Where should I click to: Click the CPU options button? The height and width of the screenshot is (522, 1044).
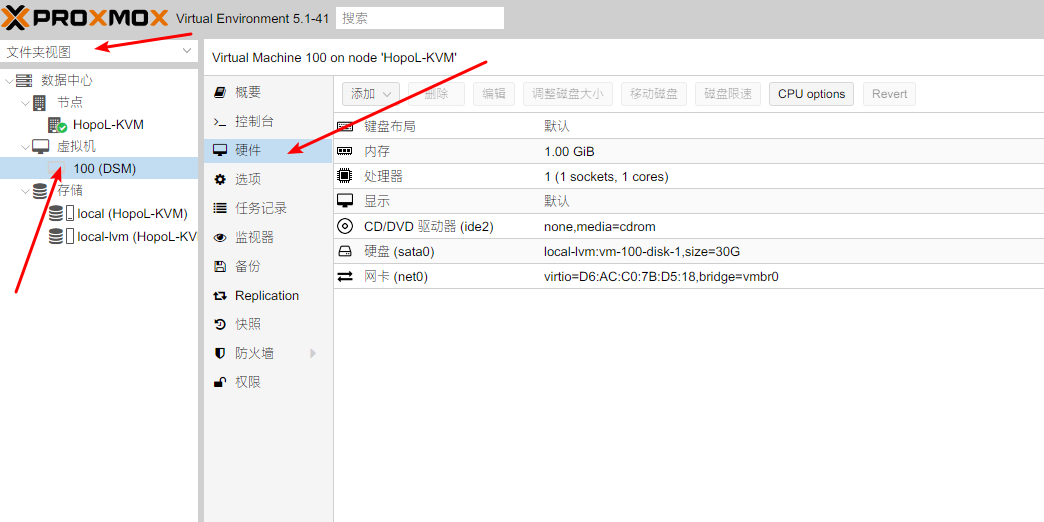811,94
